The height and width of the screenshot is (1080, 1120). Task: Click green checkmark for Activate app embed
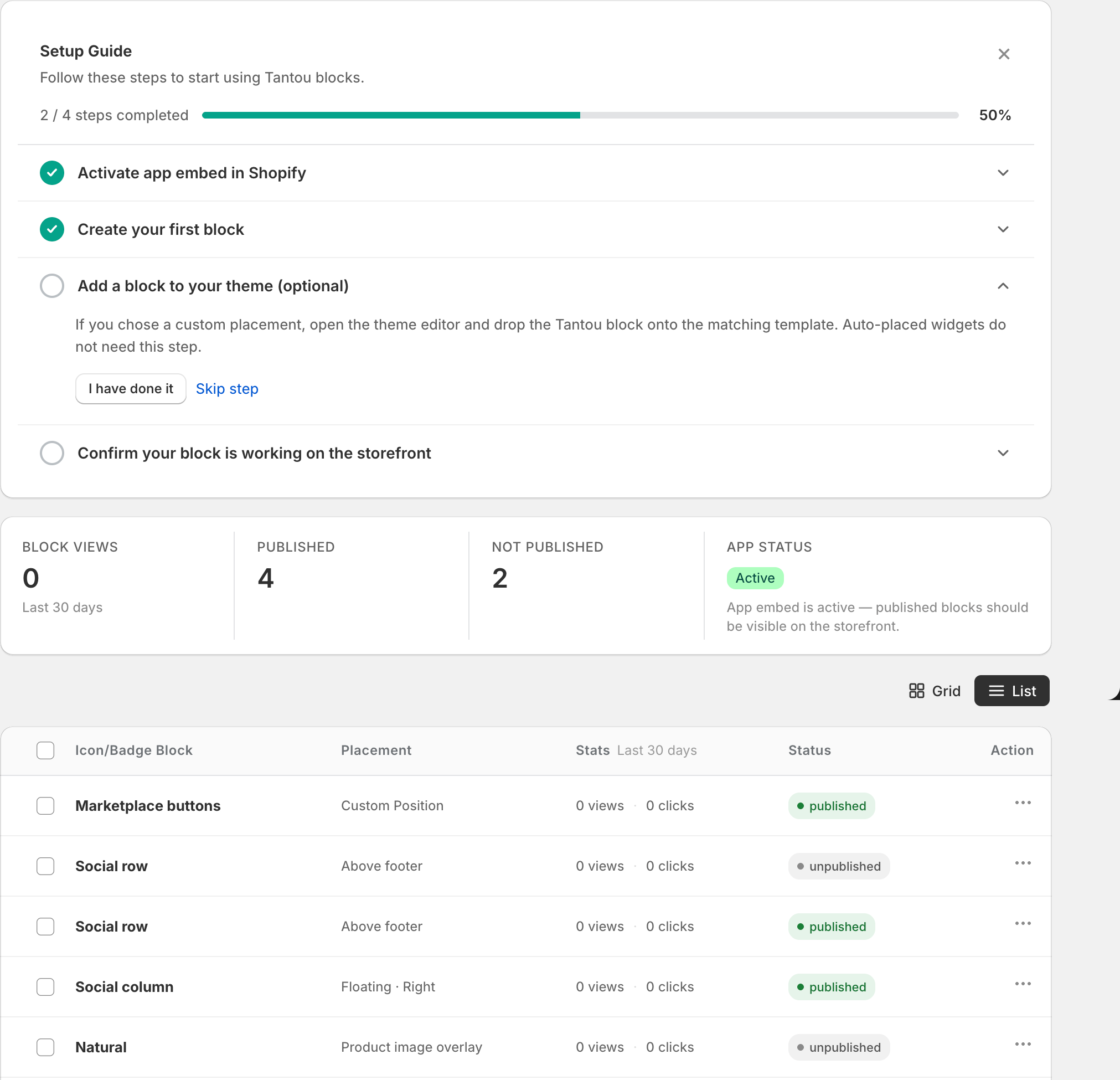(x=52, y=173)
